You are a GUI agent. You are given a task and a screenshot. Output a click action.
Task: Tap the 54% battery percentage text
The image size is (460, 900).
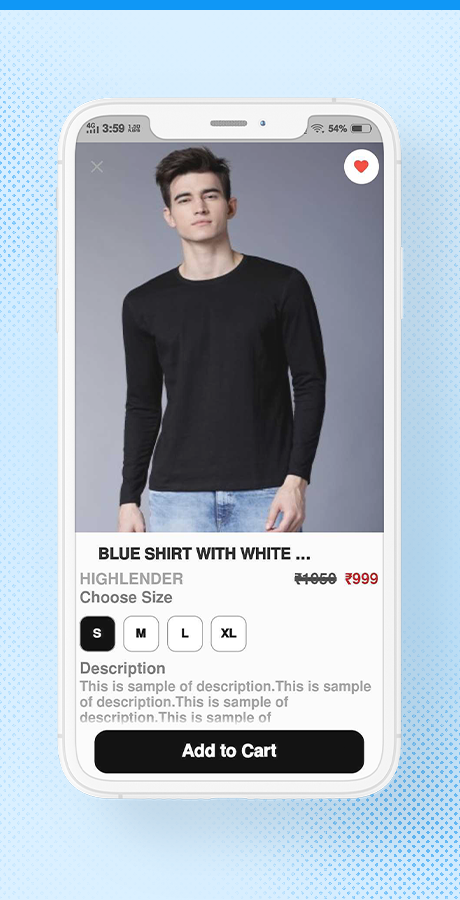coord(338,129)
